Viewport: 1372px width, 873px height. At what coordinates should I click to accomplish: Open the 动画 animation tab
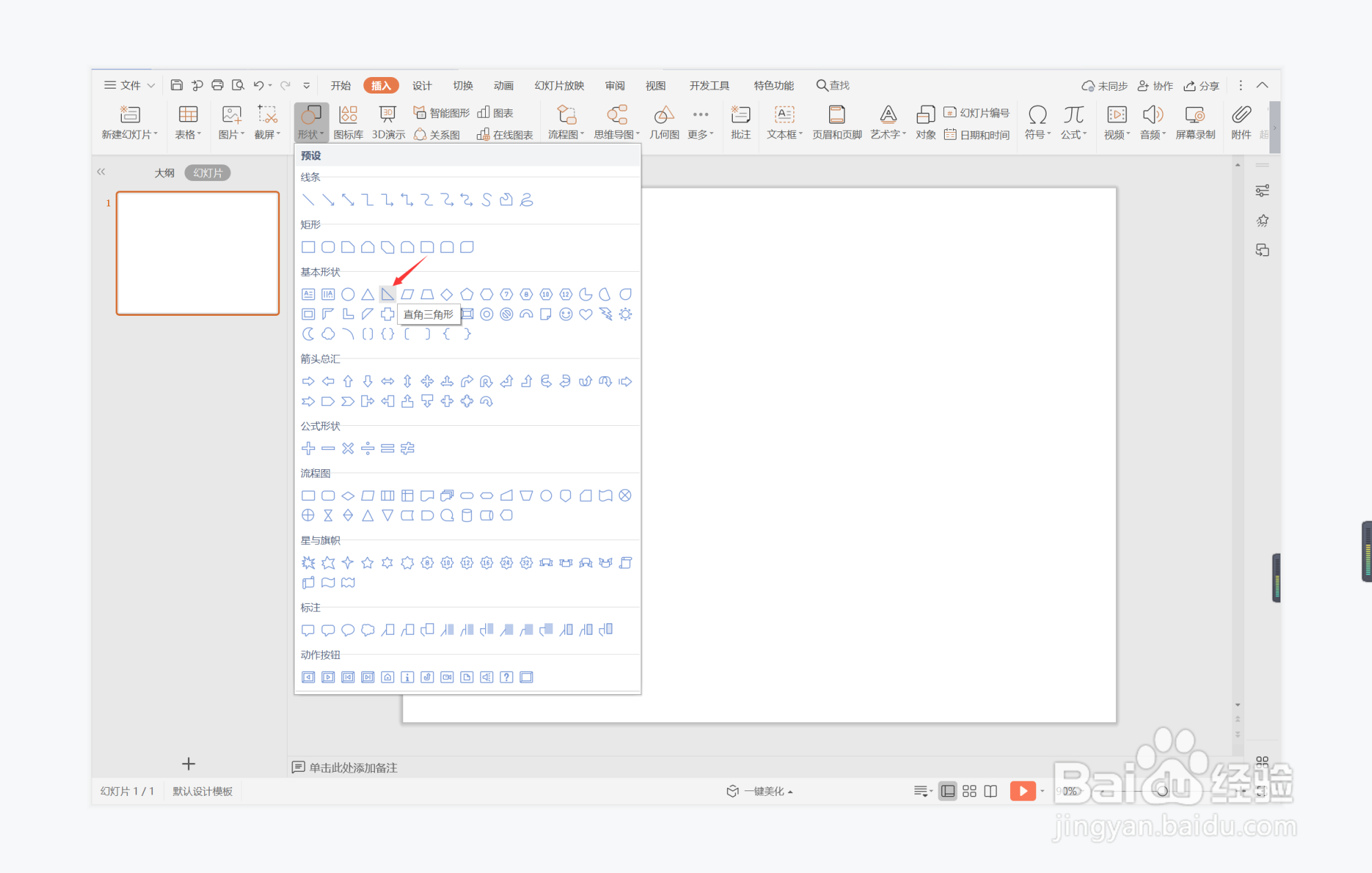[x=504, y=85]
